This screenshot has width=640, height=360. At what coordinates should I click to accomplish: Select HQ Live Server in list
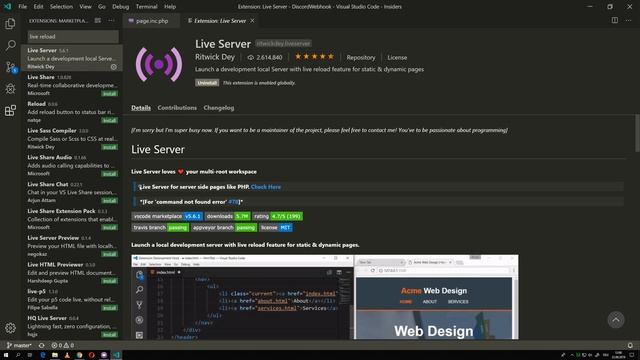(72, 326)
